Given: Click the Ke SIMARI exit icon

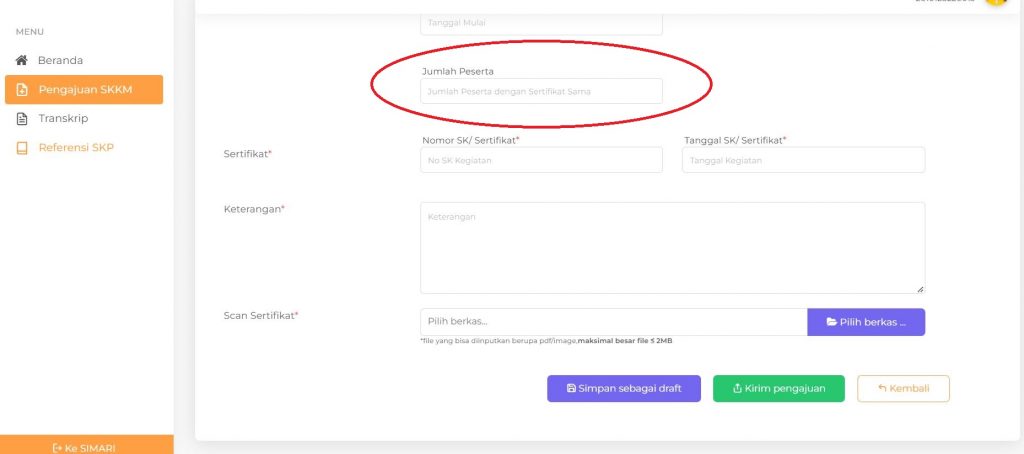Looking at the screenshot, I should [x=57, y=449].
